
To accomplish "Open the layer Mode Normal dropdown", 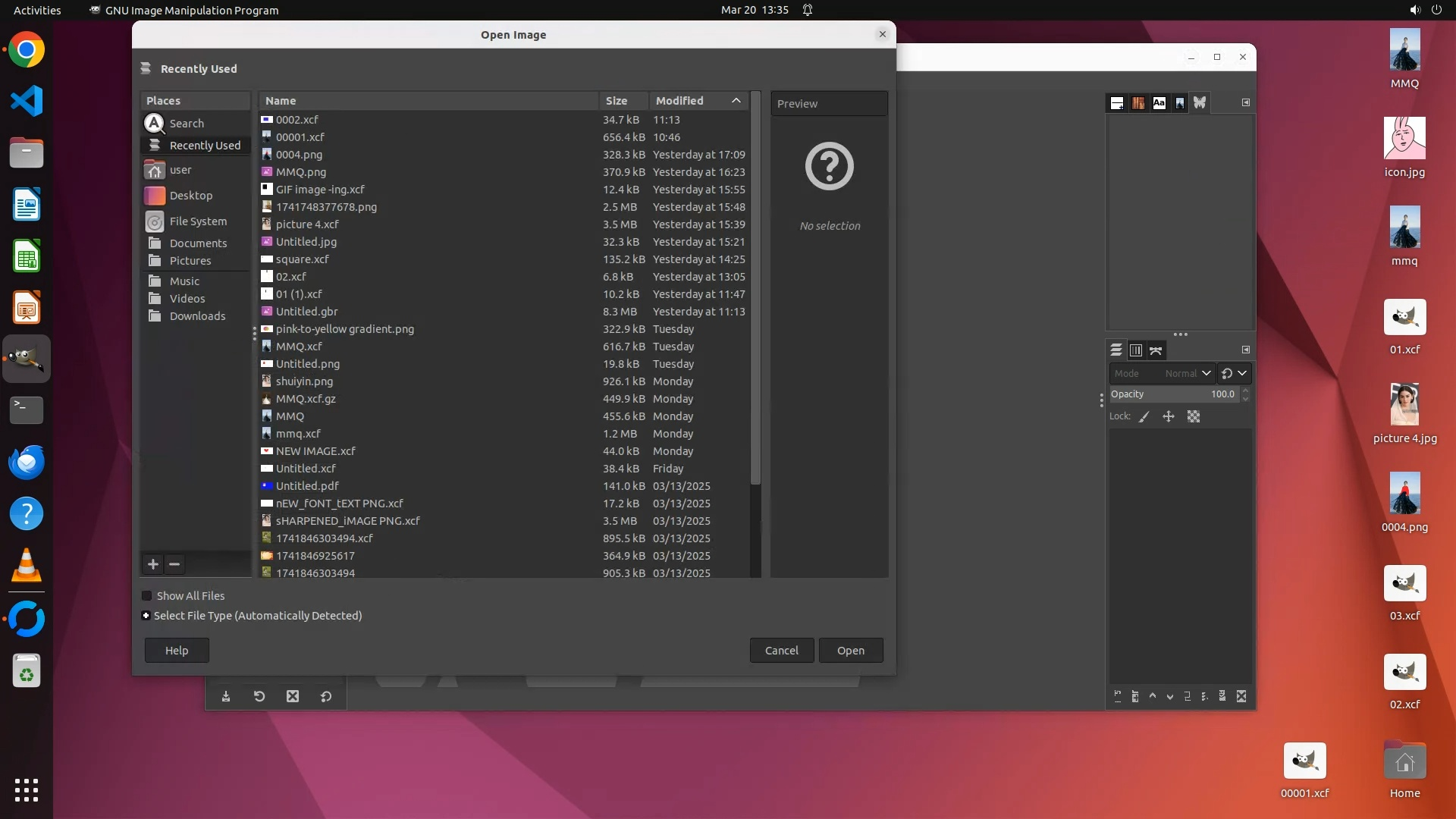I will point(1161,373).
